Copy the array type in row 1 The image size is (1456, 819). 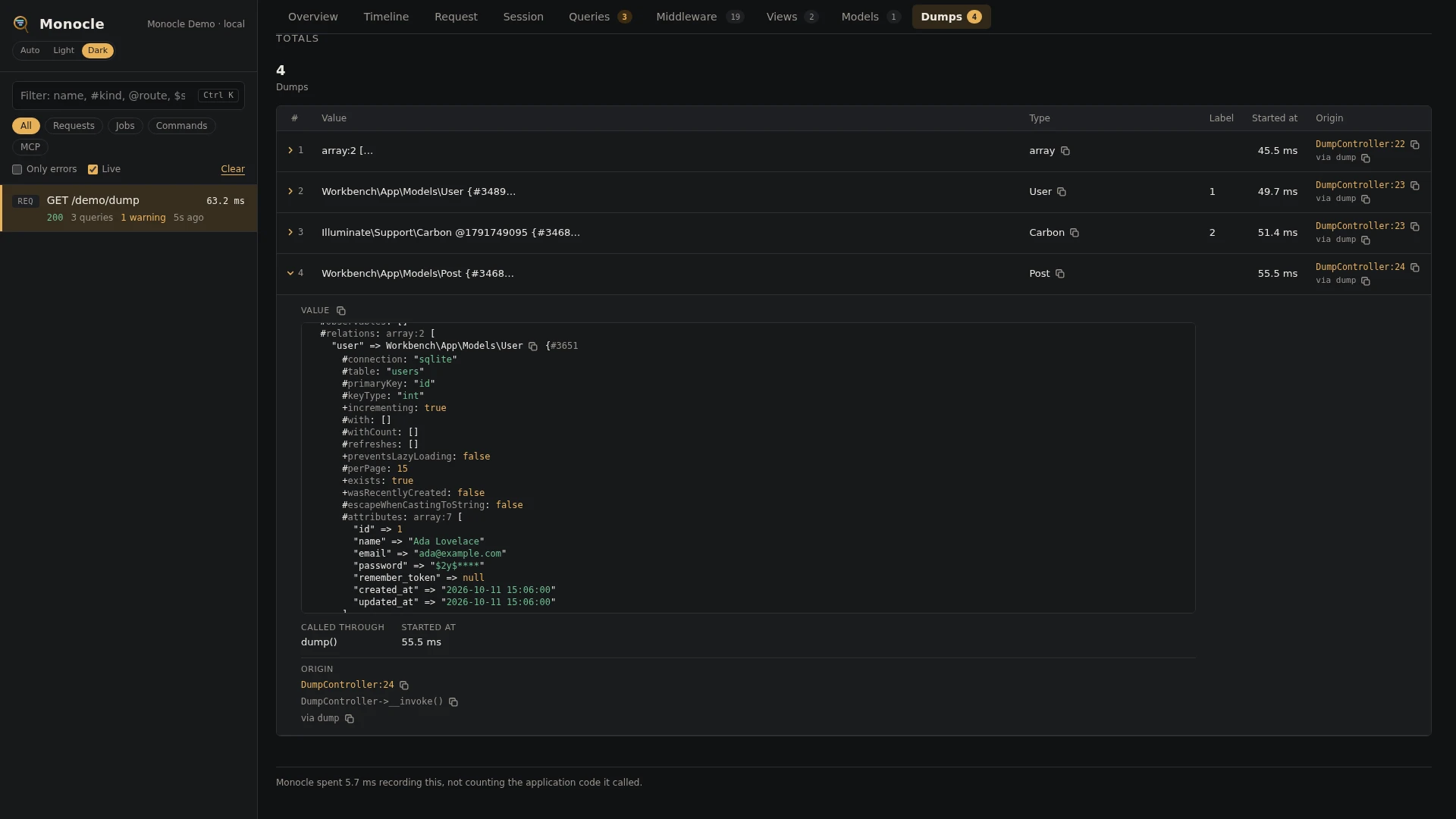coord(1065,151)
